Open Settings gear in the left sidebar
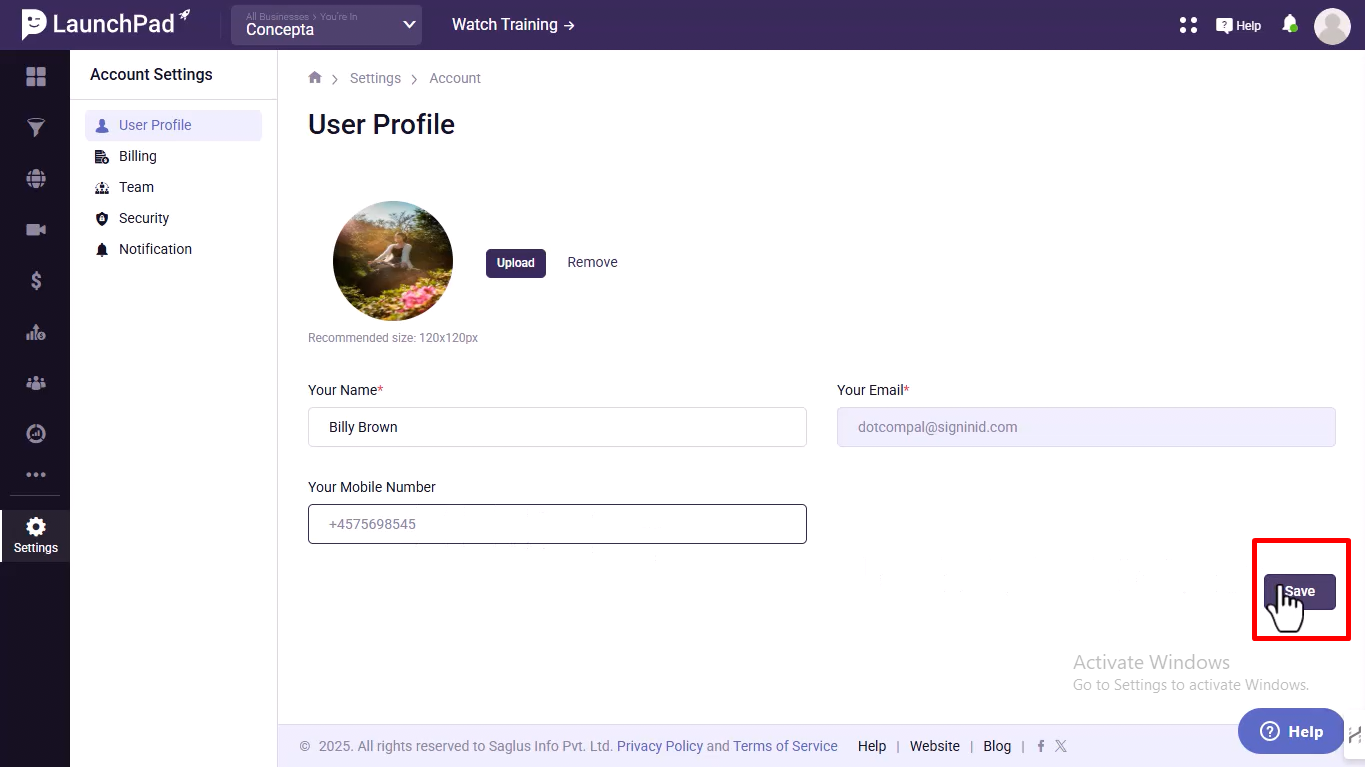Viewport: 1365px width, 767px height. click(x=36, y=536)
